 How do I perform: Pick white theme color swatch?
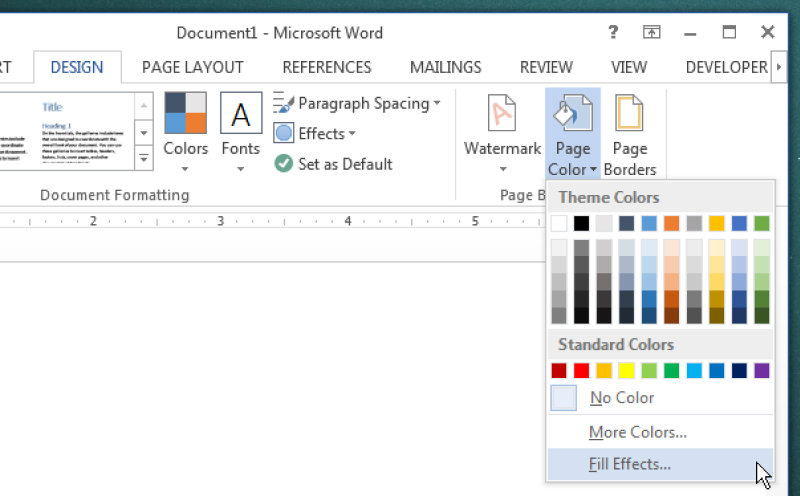[x=559, y=223]
